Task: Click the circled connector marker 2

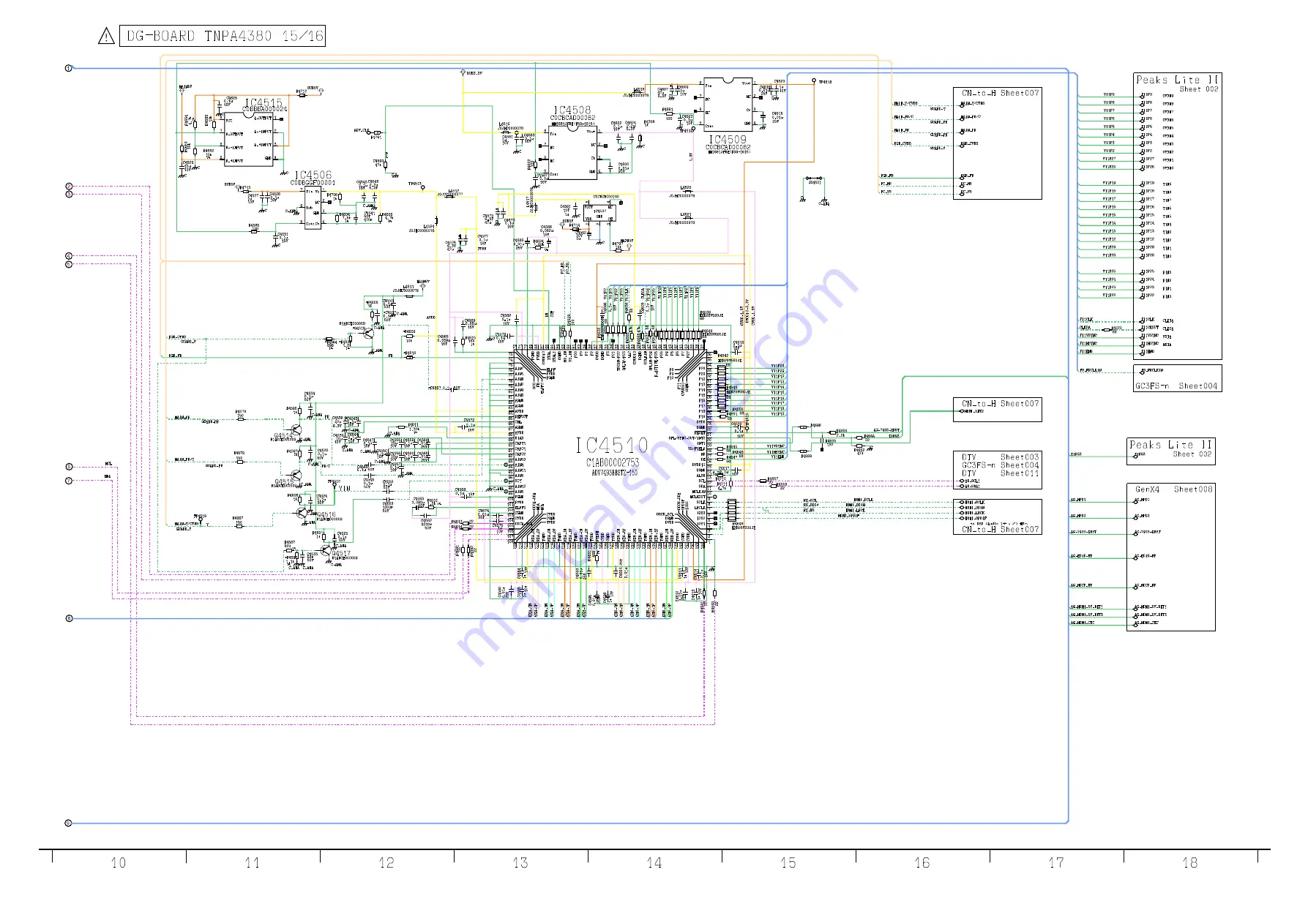Action: point(69,187)
